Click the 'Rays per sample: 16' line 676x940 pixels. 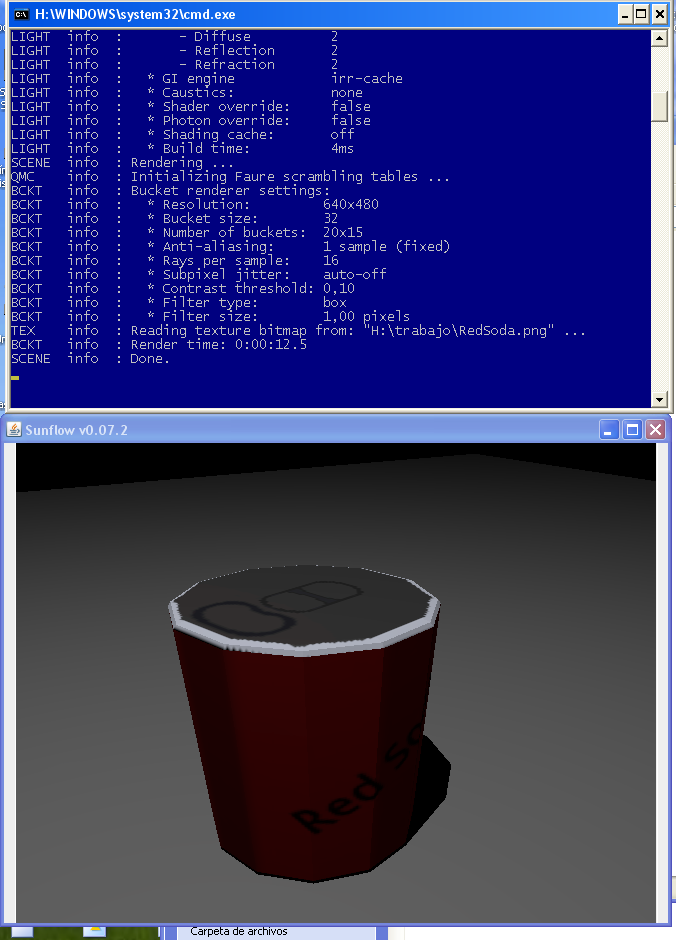(174, 261)
